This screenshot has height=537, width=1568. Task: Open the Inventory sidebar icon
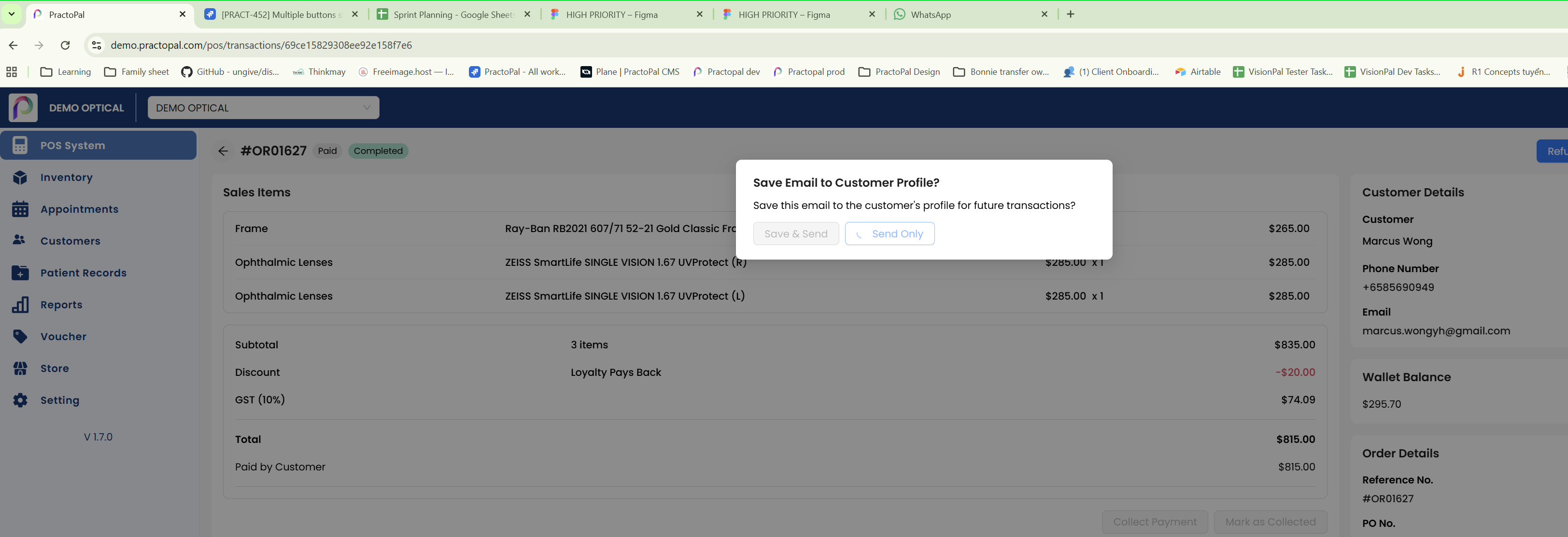20,178
